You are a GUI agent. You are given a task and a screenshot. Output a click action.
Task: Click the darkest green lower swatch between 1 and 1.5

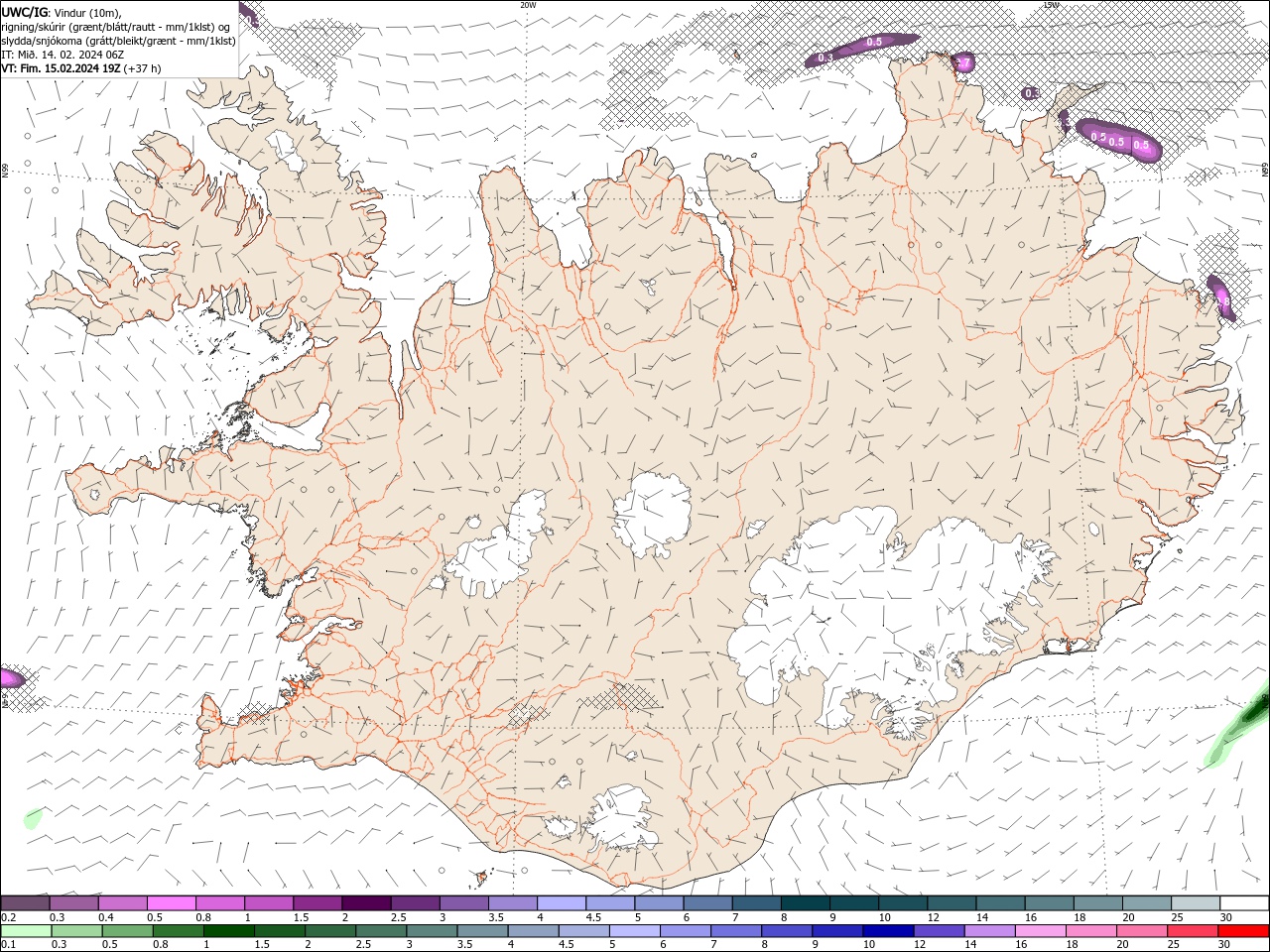click(x=228, y=931)
